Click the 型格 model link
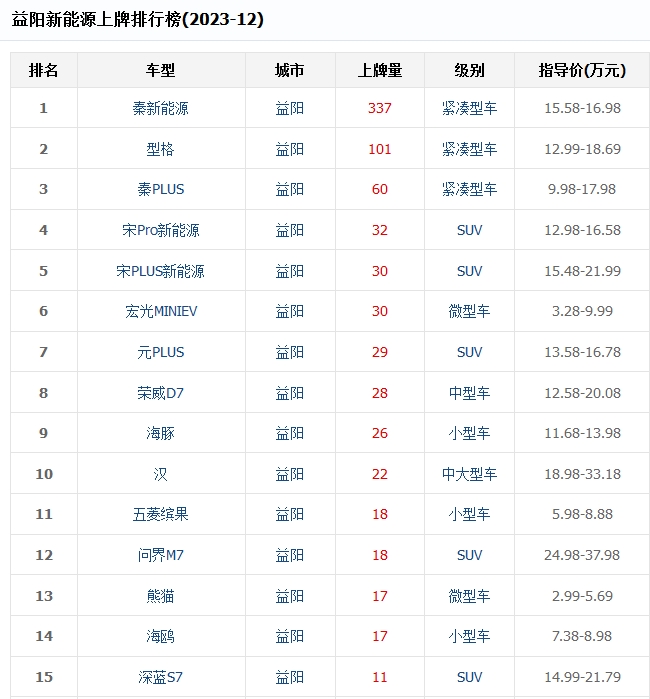This screenshot has width=650, height=699. click(x=160, y=149)
